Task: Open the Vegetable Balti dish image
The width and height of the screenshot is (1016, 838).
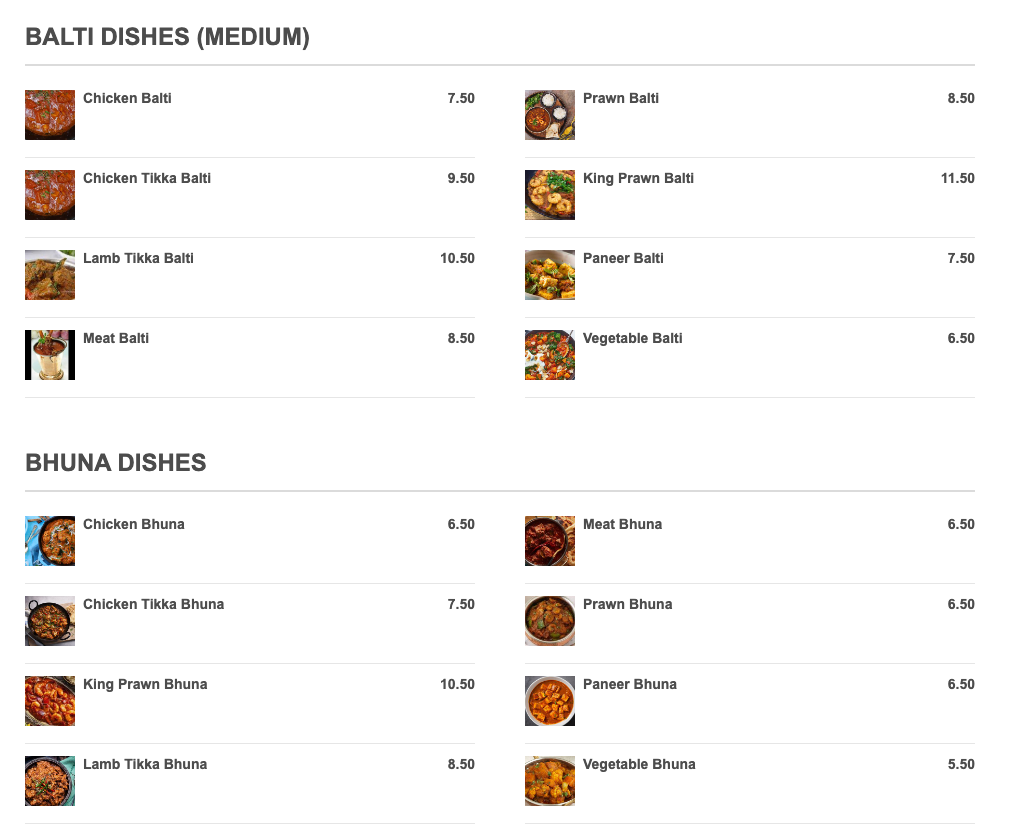Action: [x=550, y=355]
